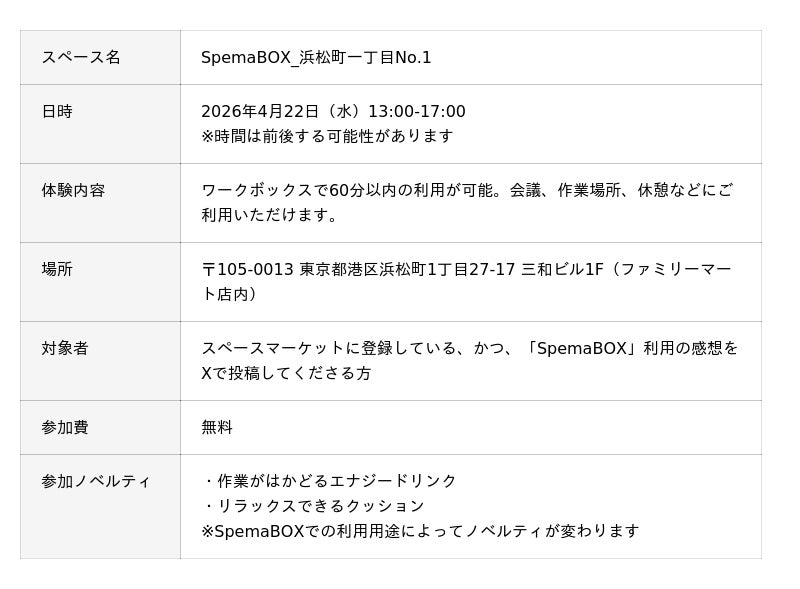The height and width of the screenshot is (589, 800).
Task: Click the 場所 row label
Action: click(57, 269)
